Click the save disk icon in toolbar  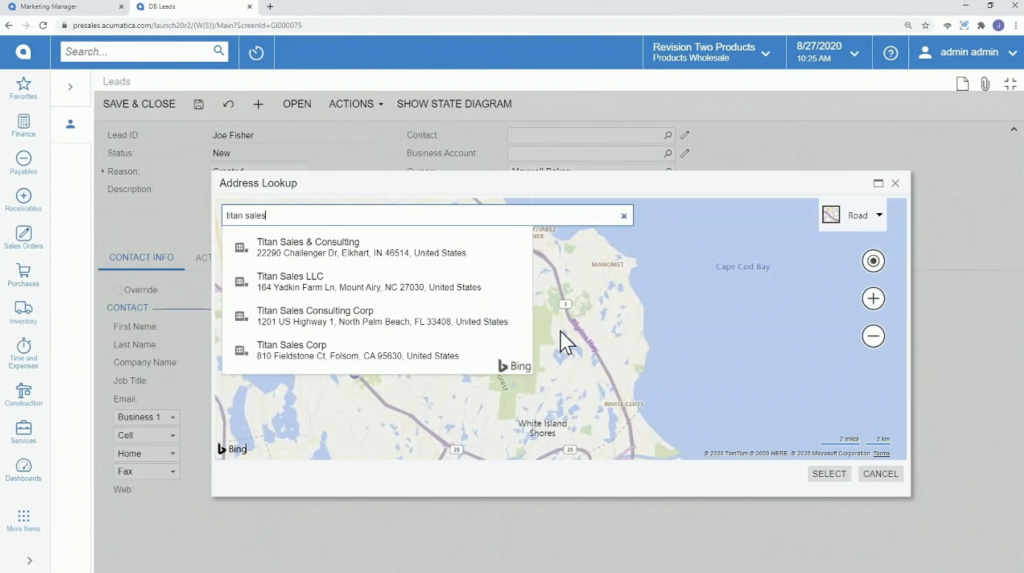199,105
